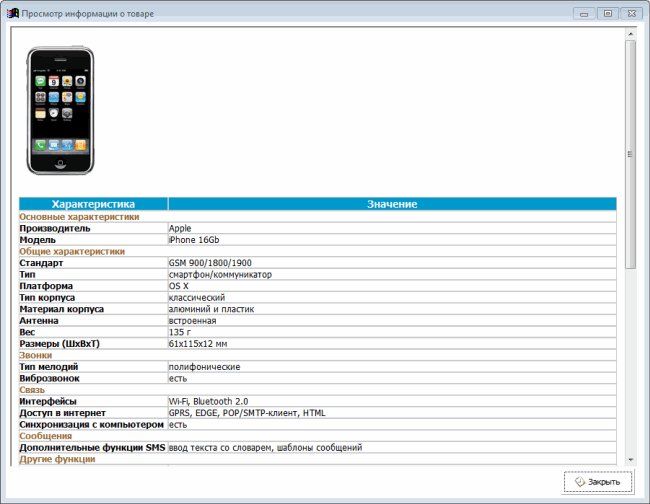
Task: Select the Интерфейсы row label
Action: 48,402
